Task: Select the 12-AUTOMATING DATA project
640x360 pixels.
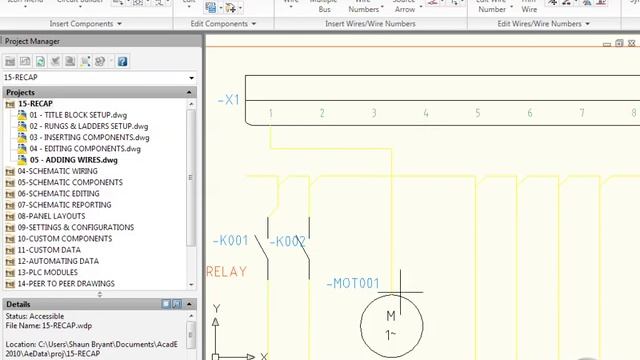Action: (58, 261)
